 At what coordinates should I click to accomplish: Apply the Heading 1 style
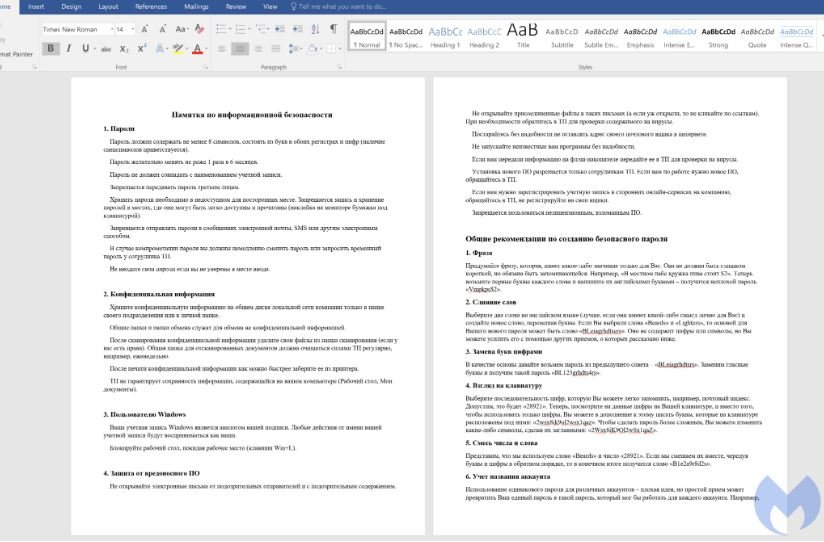(x=445, y=37)
